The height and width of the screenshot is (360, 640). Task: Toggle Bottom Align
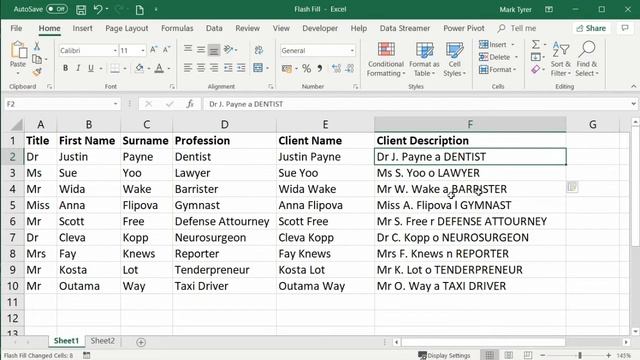[214, 50]
